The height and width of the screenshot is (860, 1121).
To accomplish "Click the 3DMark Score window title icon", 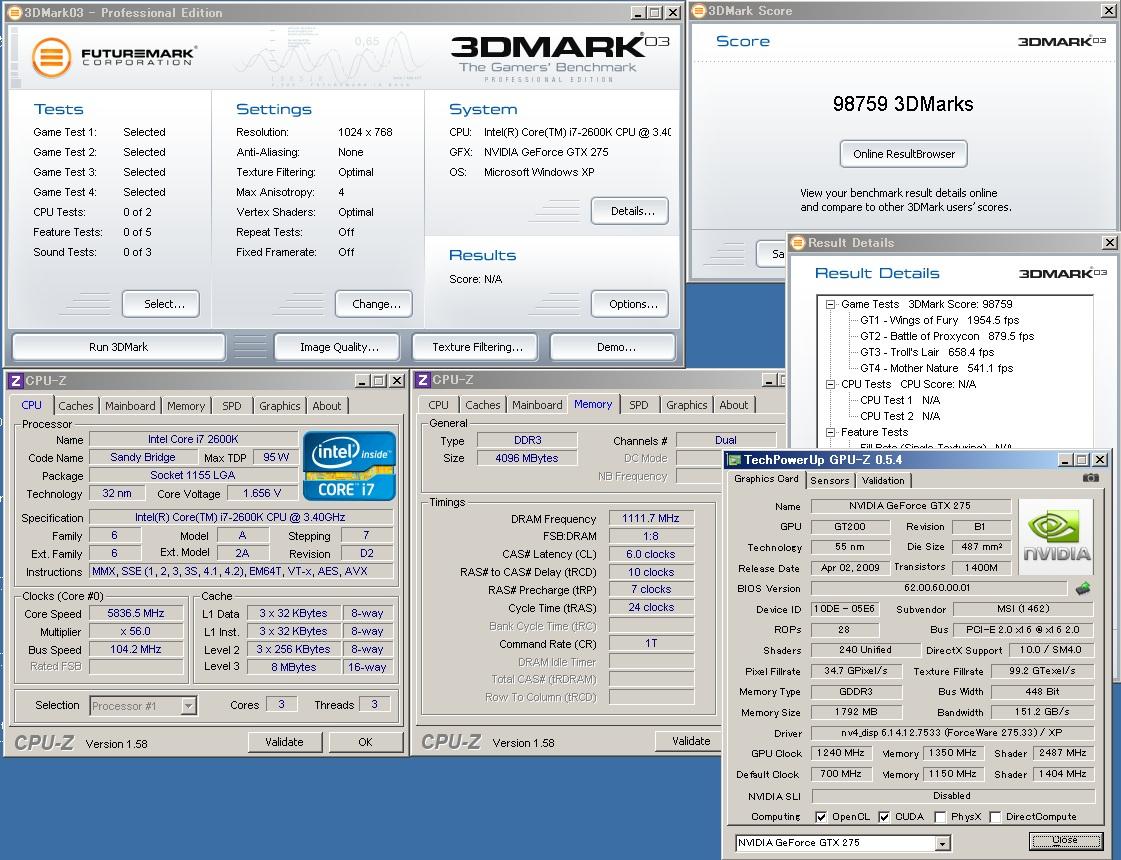I will pyautogui.click(x=698, y=11).
